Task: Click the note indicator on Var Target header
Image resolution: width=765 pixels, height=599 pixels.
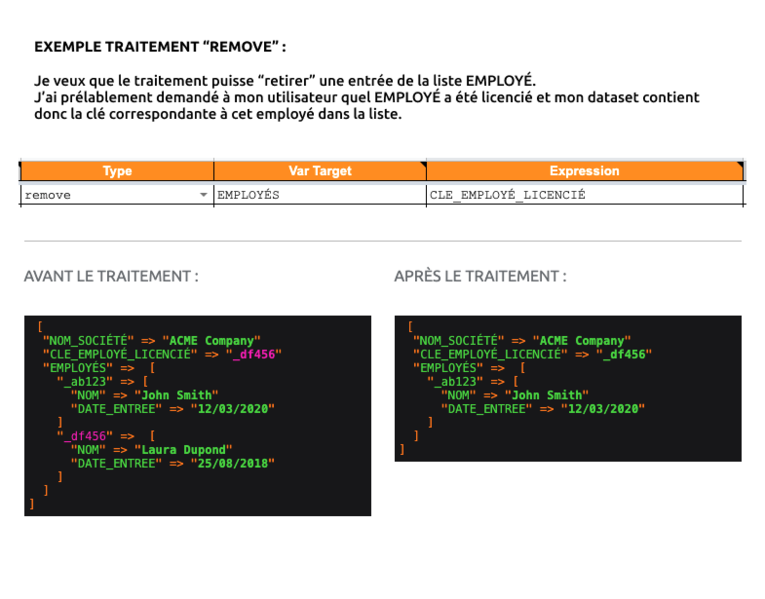Action: coord(422,164)
